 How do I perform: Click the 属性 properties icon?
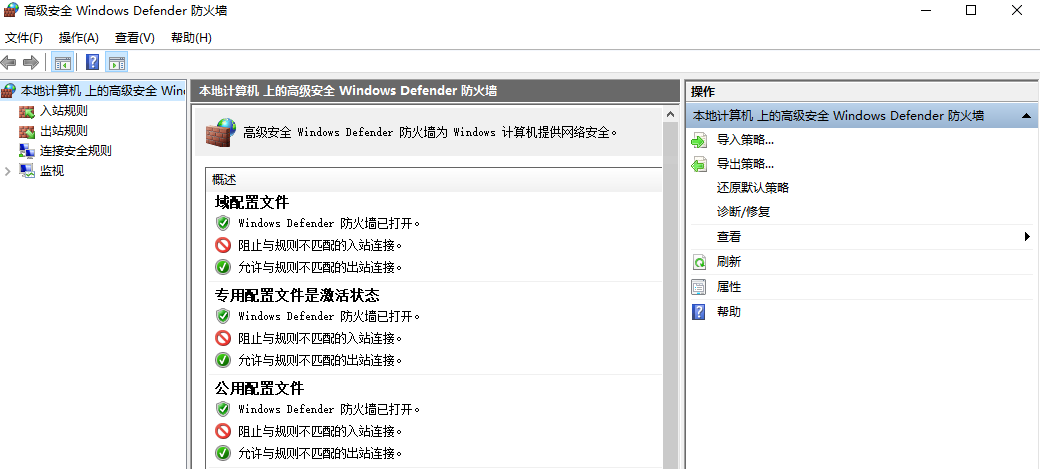(x=699, y=287)
